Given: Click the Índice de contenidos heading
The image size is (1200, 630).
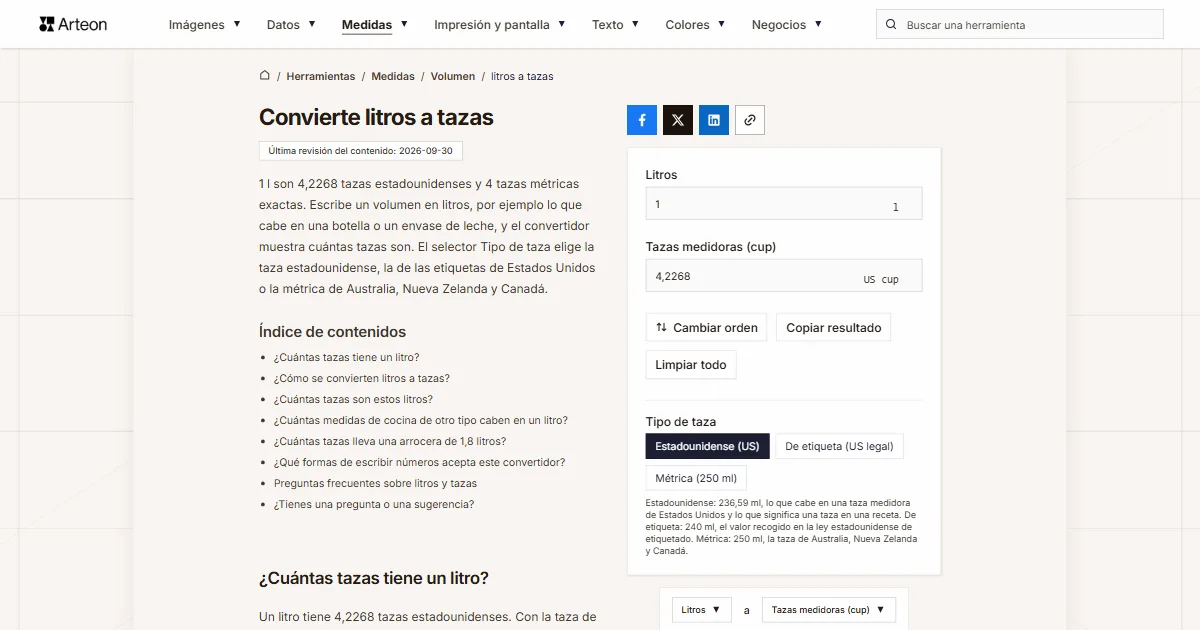Looking at the screenshot, I should point(333,332).
